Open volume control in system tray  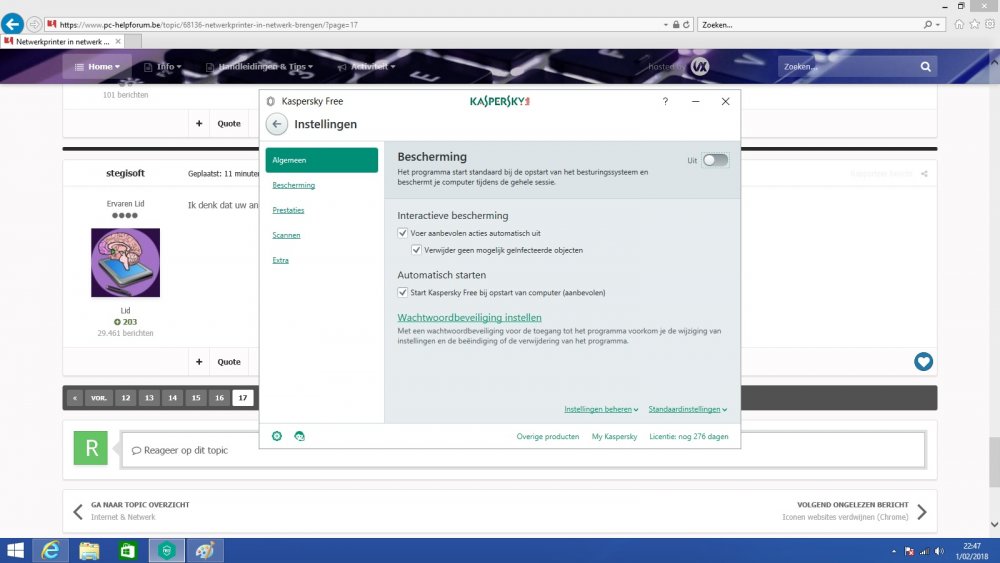(x=939, y=552)
